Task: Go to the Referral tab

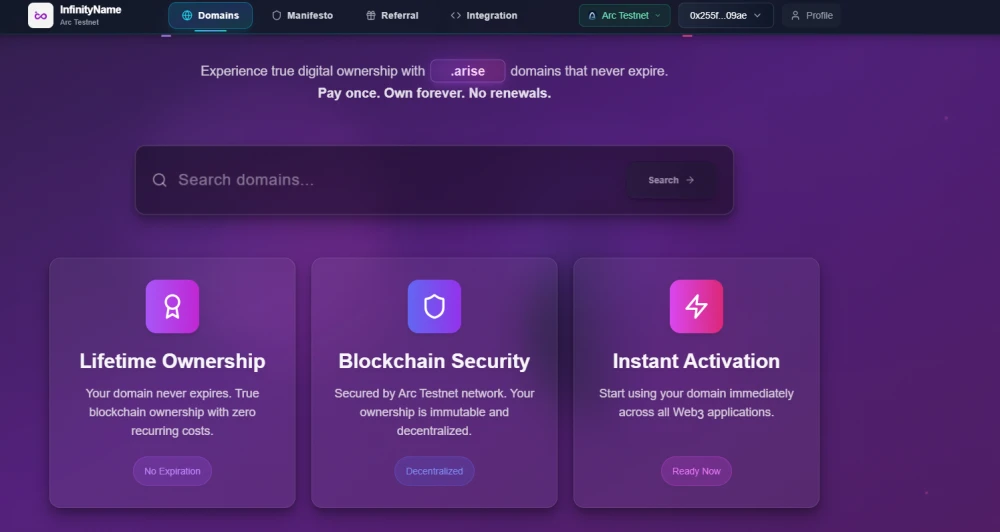Action: [x=392, y=16]
